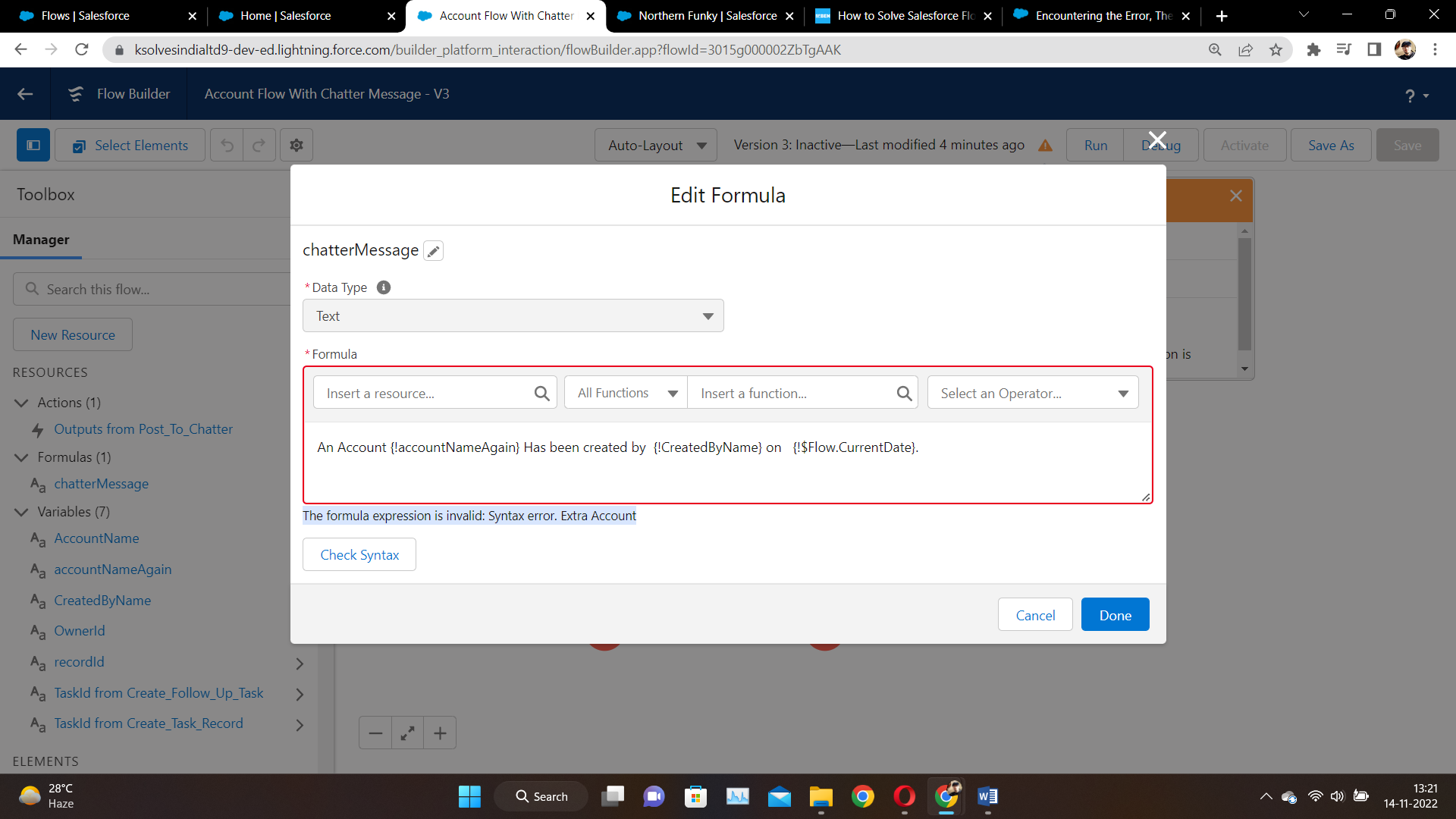Open the Auto-Layout dropdown

655,145
